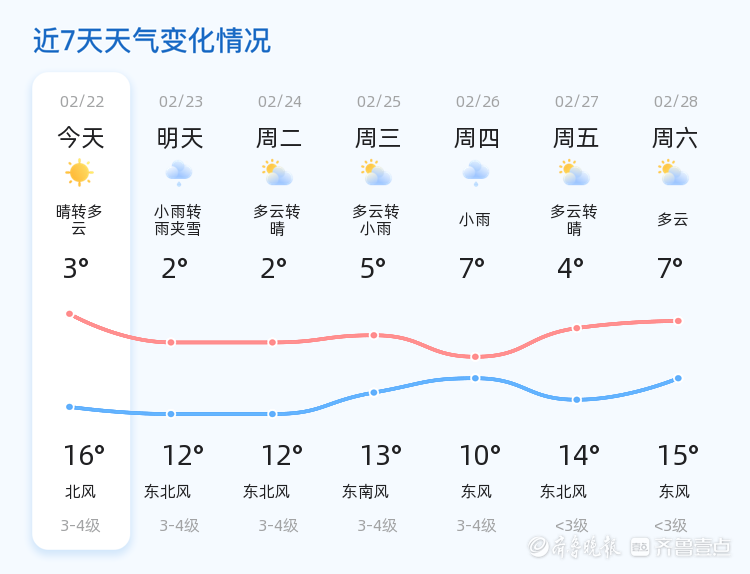Click the 02/24 date label

279,101
